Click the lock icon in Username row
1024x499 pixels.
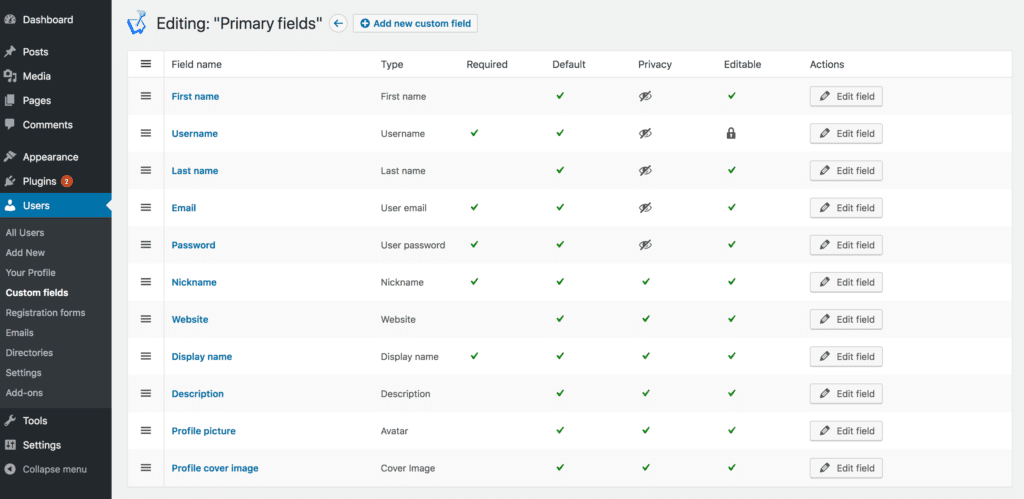click(731, 133)
